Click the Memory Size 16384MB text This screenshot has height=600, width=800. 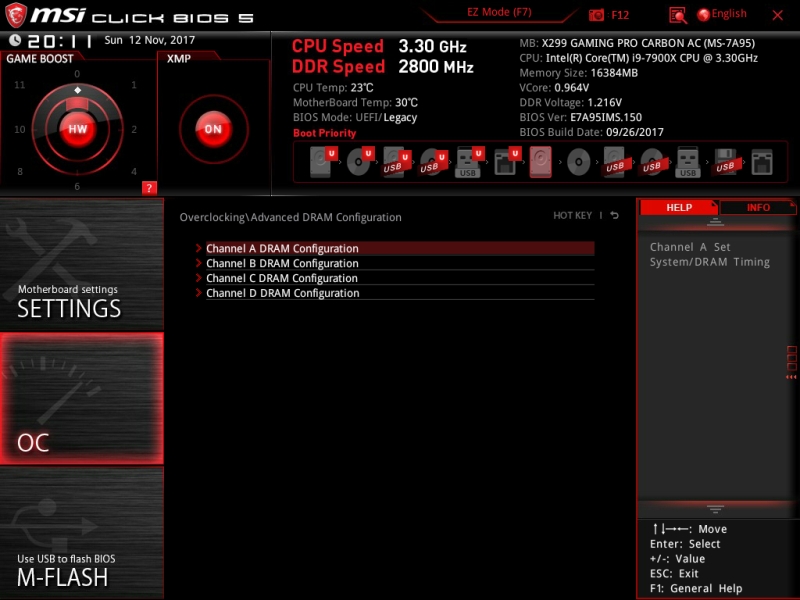click(x=579, y=73)
